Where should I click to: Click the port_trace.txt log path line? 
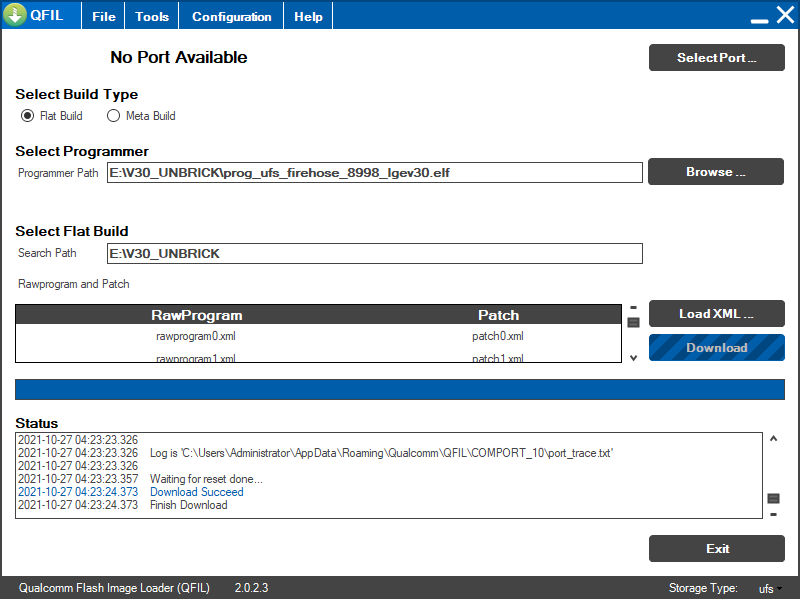tap(382, 453)
